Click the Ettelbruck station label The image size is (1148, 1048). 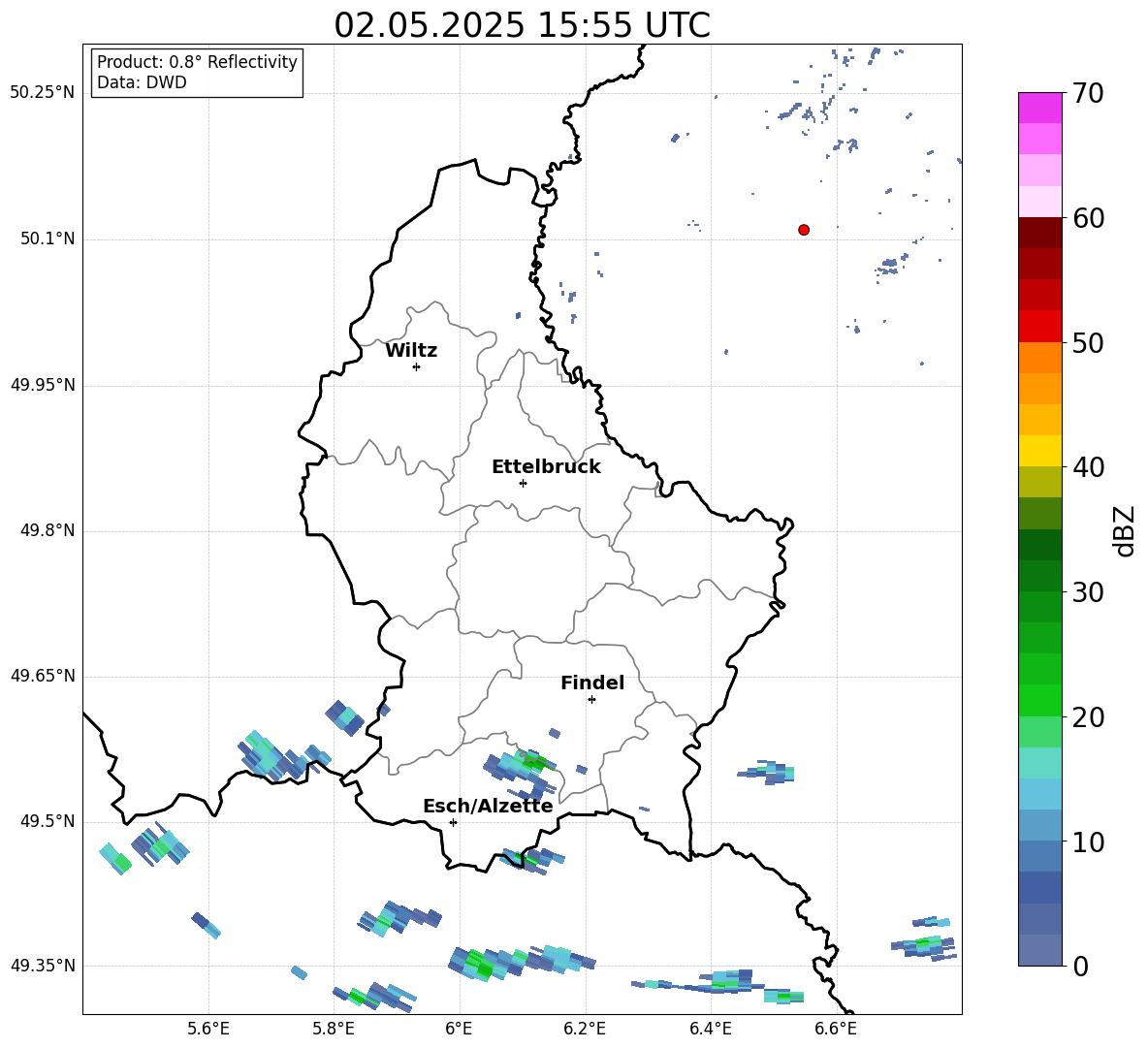[546, 467]
